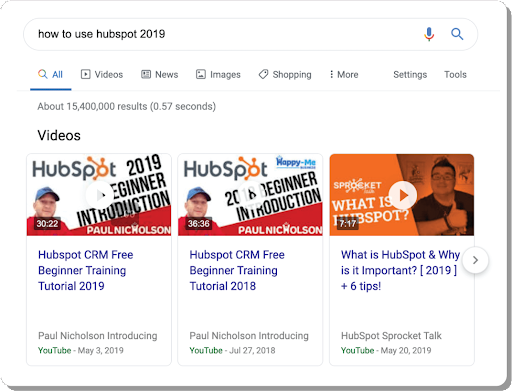
Task: Click the 30:22 duration badge
Action: [47, 223]
